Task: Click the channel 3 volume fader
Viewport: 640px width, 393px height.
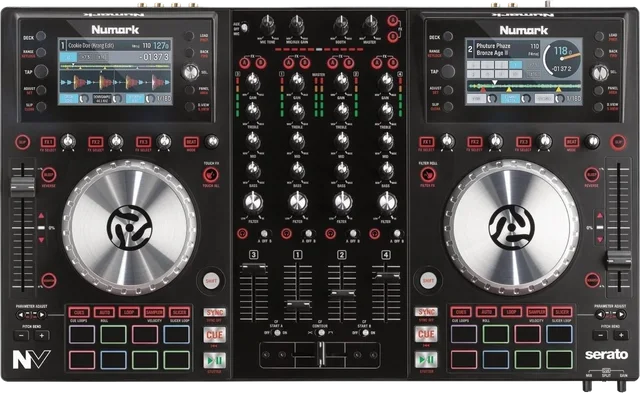Action: (254, 269)
